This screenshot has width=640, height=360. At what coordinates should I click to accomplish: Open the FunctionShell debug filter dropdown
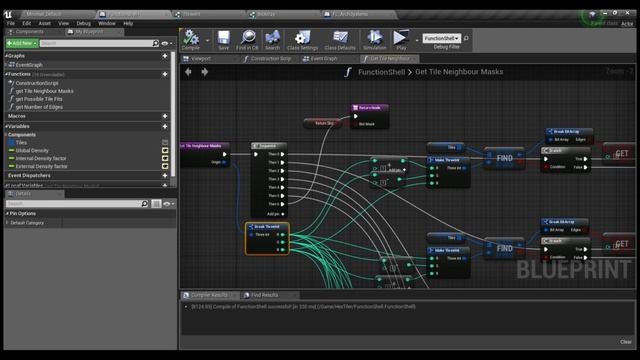(441, 38)
